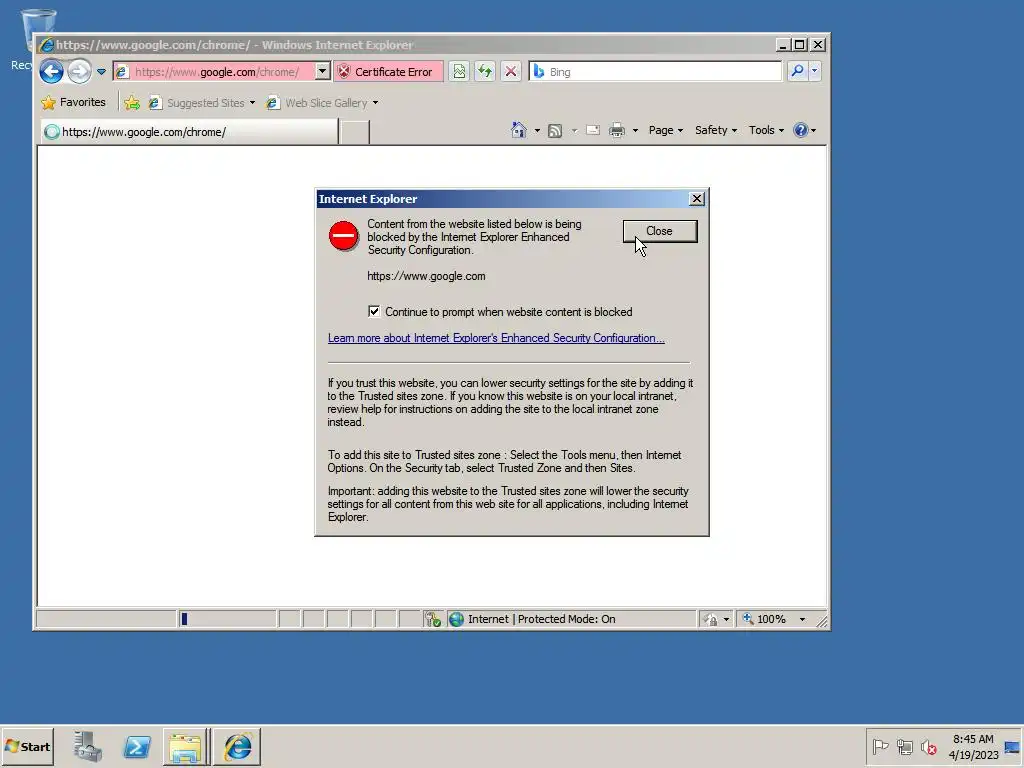Click the page loading progress bar

point(227,619)
